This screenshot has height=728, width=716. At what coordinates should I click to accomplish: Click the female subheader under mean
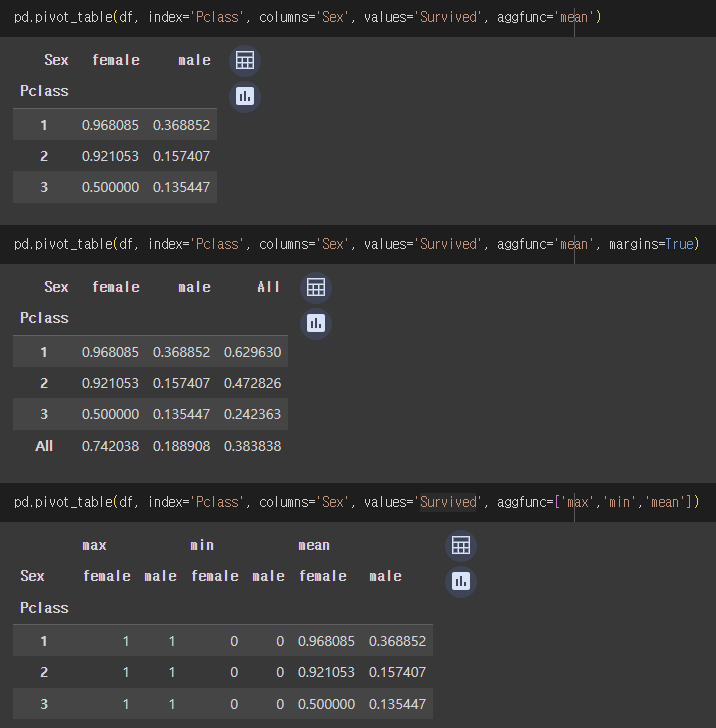[322, 576]
